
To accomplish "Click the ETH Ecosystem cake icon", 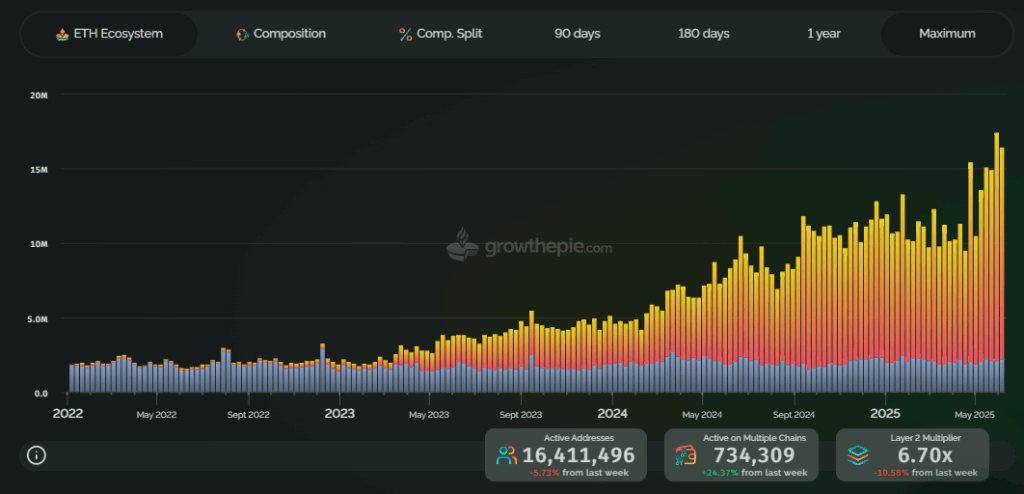I will [x=62, y=34].
